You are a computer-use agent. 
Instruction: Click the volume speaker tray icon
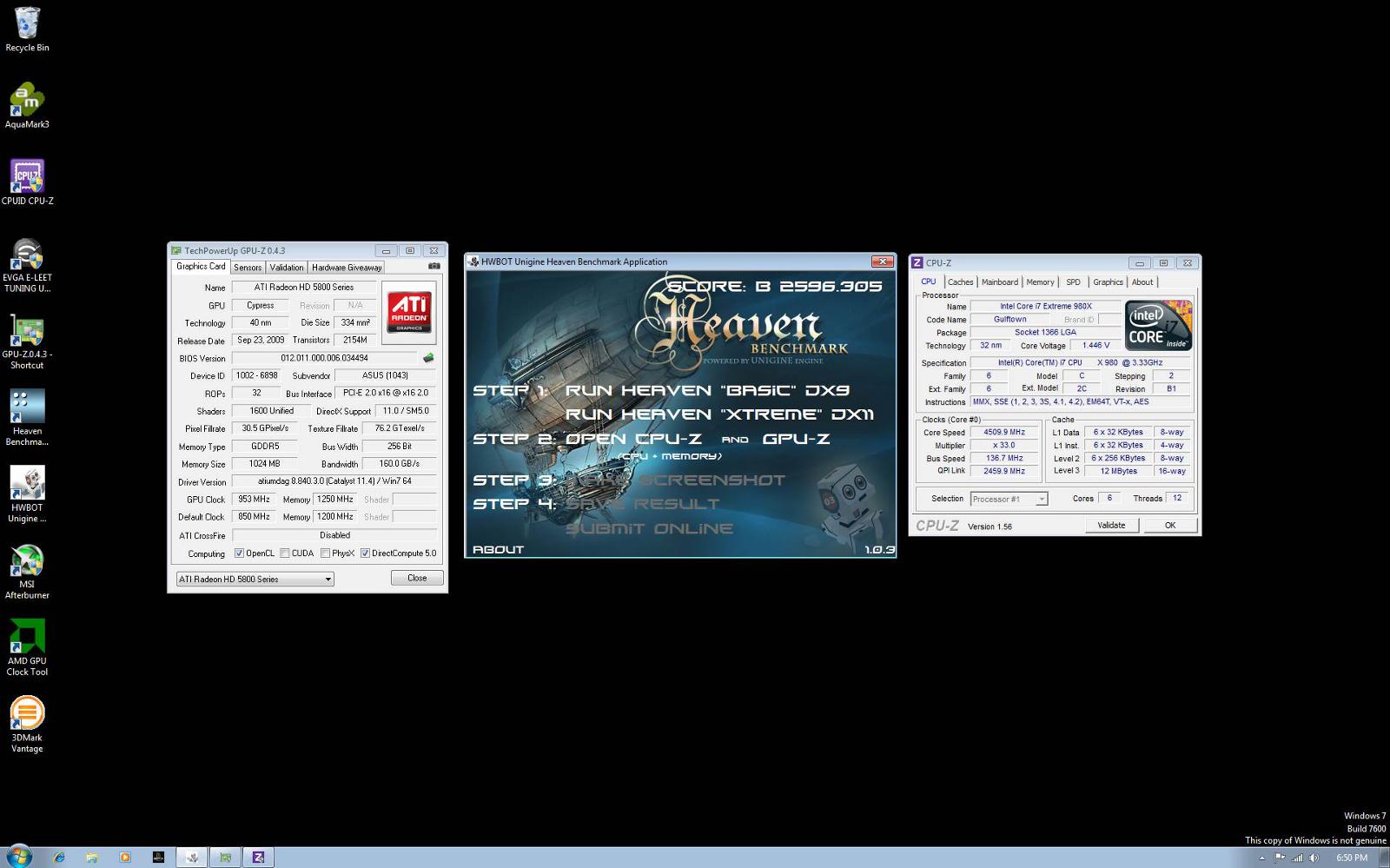(1314, 858)
